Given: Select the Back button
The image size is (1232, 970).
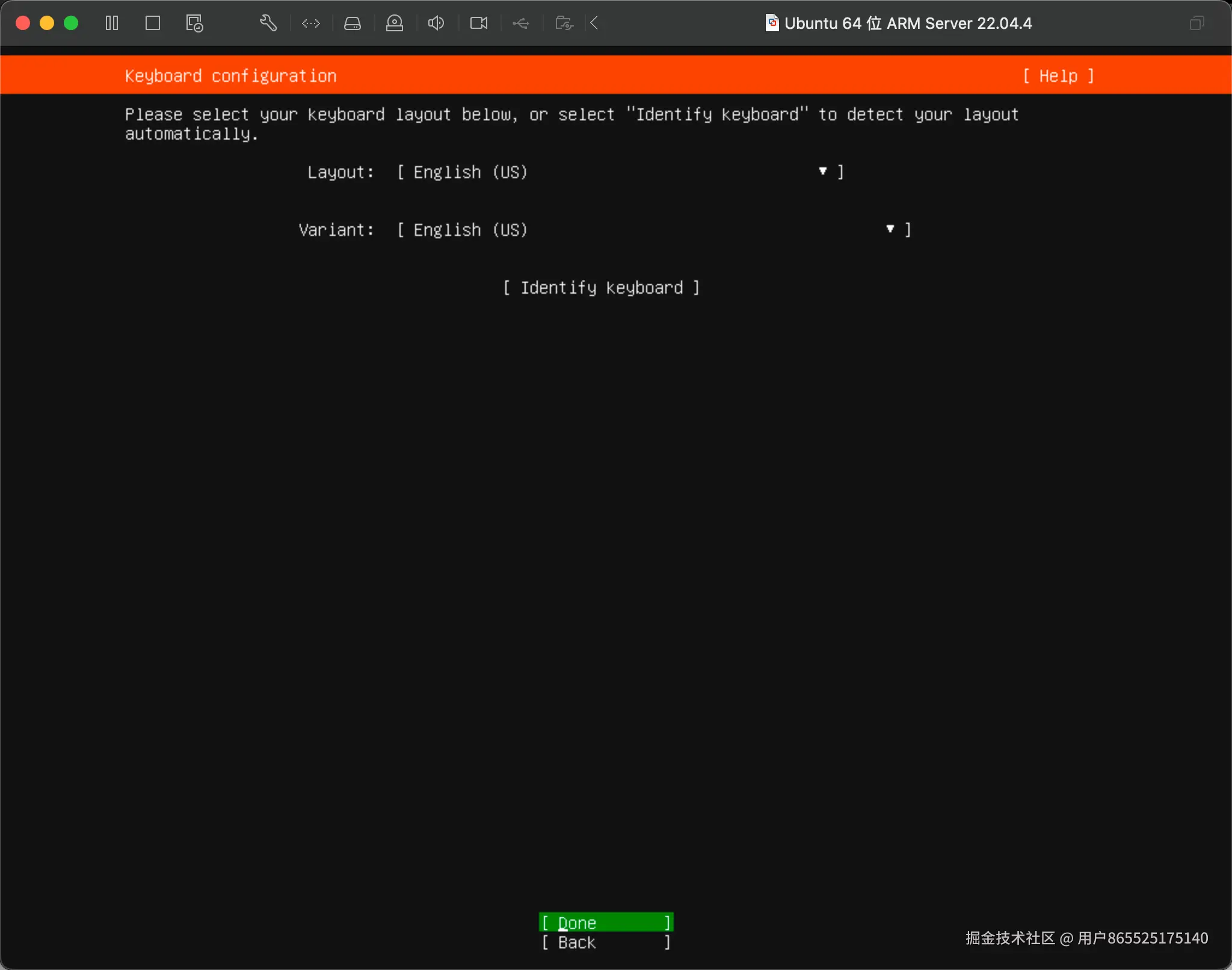Looking at the screenshot, I should (x=606, y=942).
